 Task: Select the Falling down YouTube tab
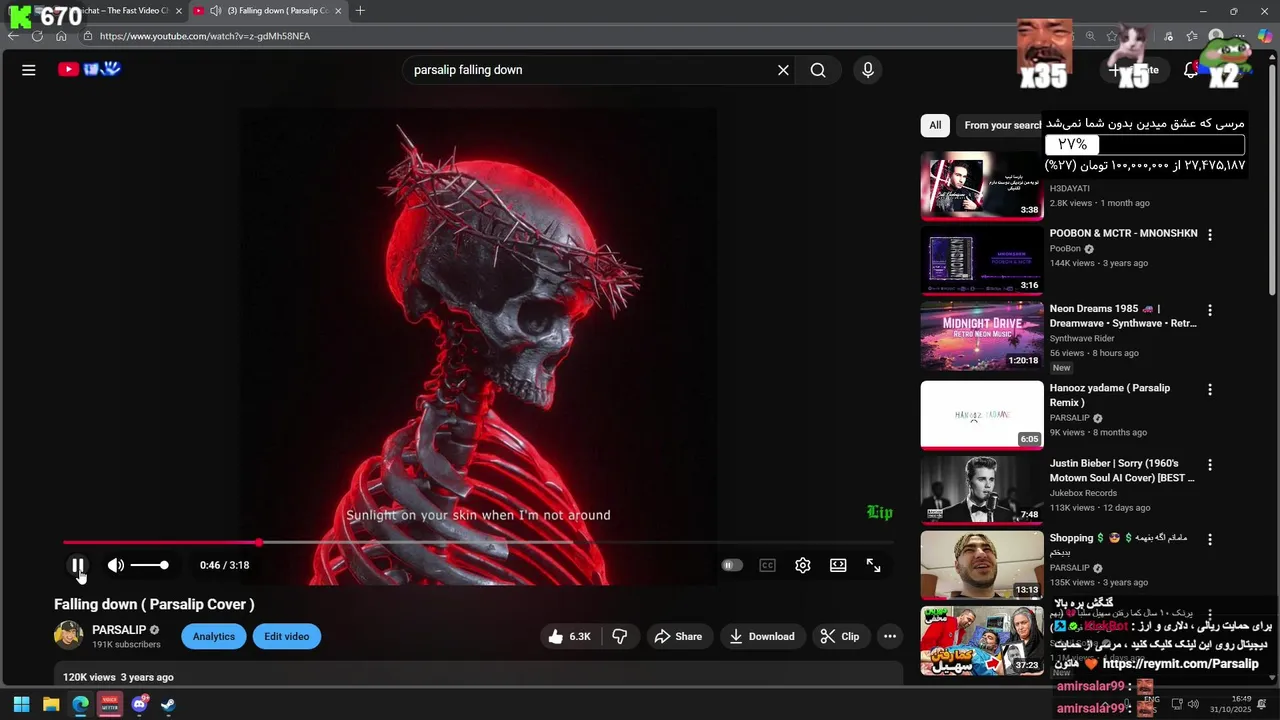[268, 10]
